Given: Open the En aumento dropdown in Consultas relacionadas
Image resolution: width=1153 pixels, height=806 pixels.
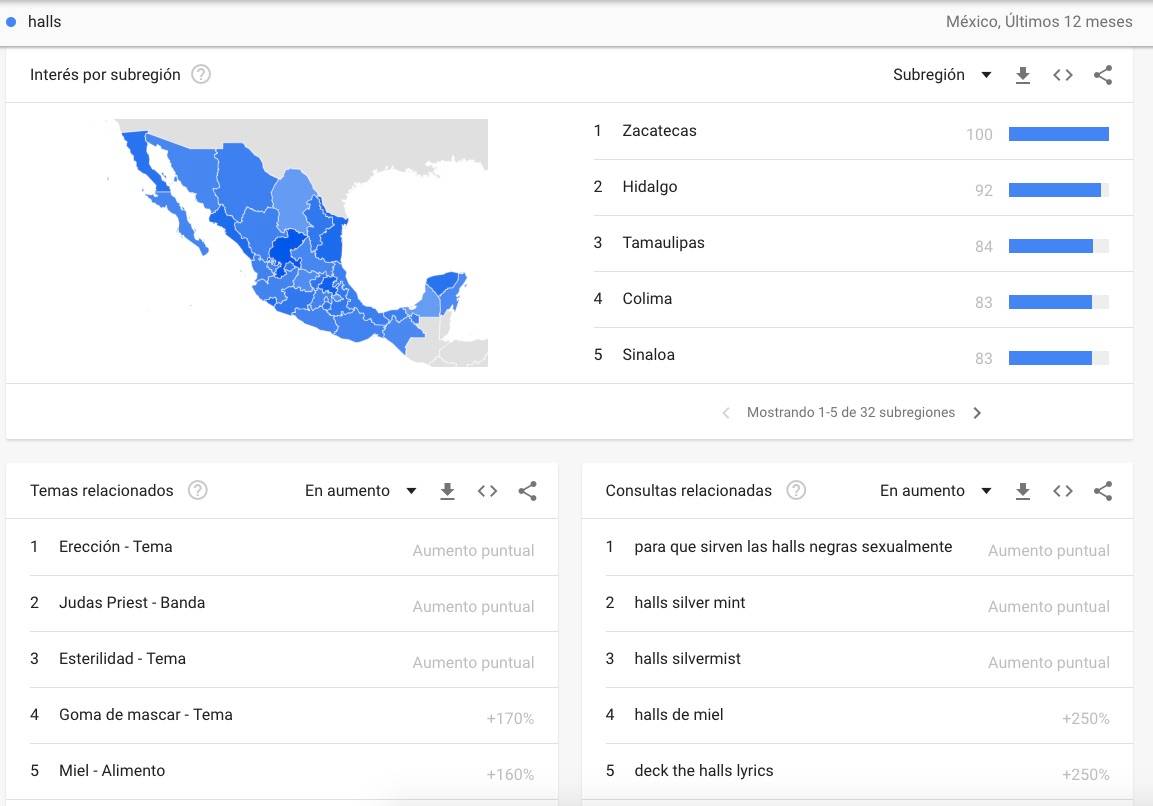Looking at the screenshot, I should pyautogui.click(x=933, y=491).
